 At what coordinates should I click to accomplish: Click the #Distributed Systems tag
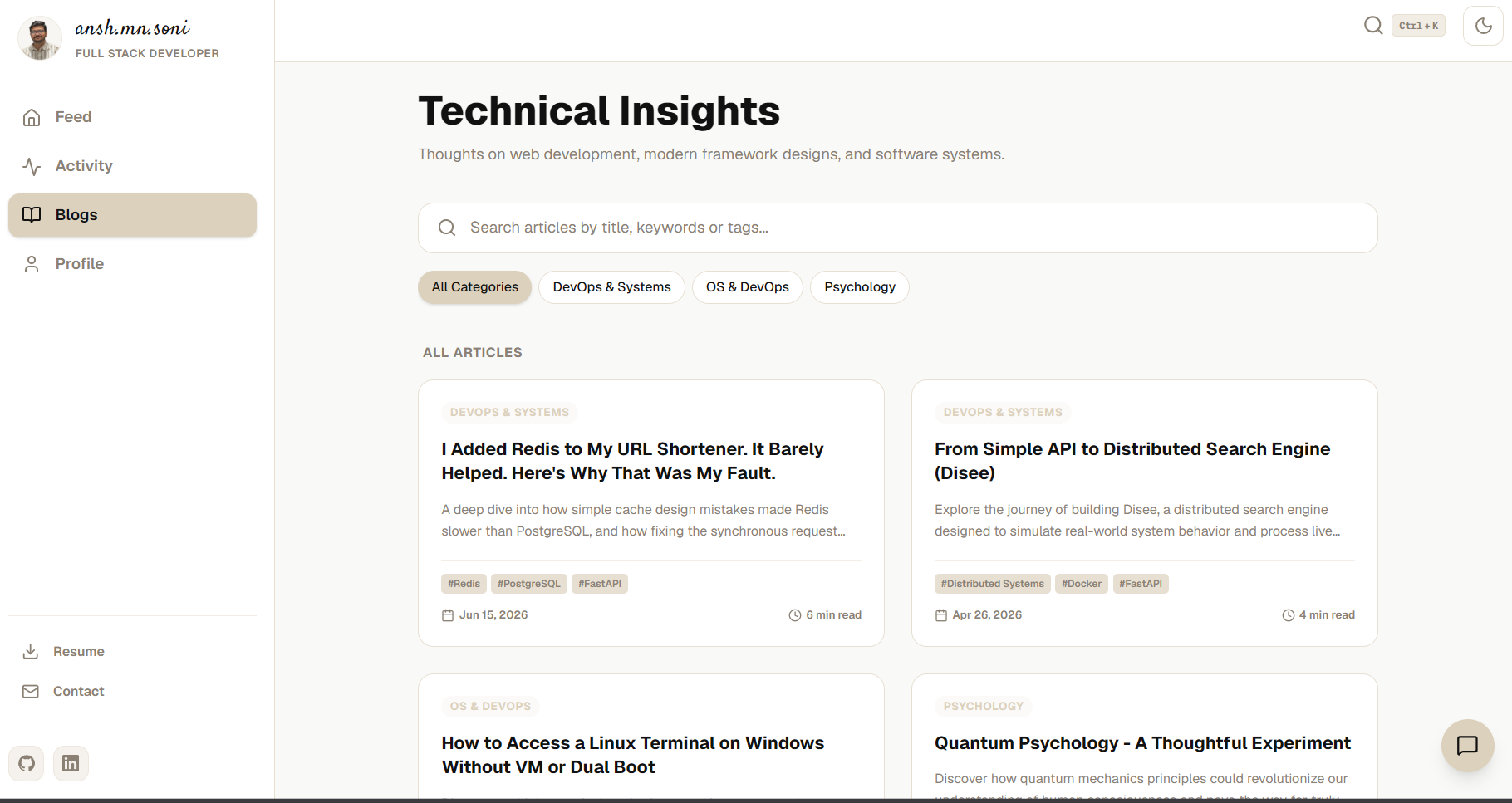[x=993, y=584]
